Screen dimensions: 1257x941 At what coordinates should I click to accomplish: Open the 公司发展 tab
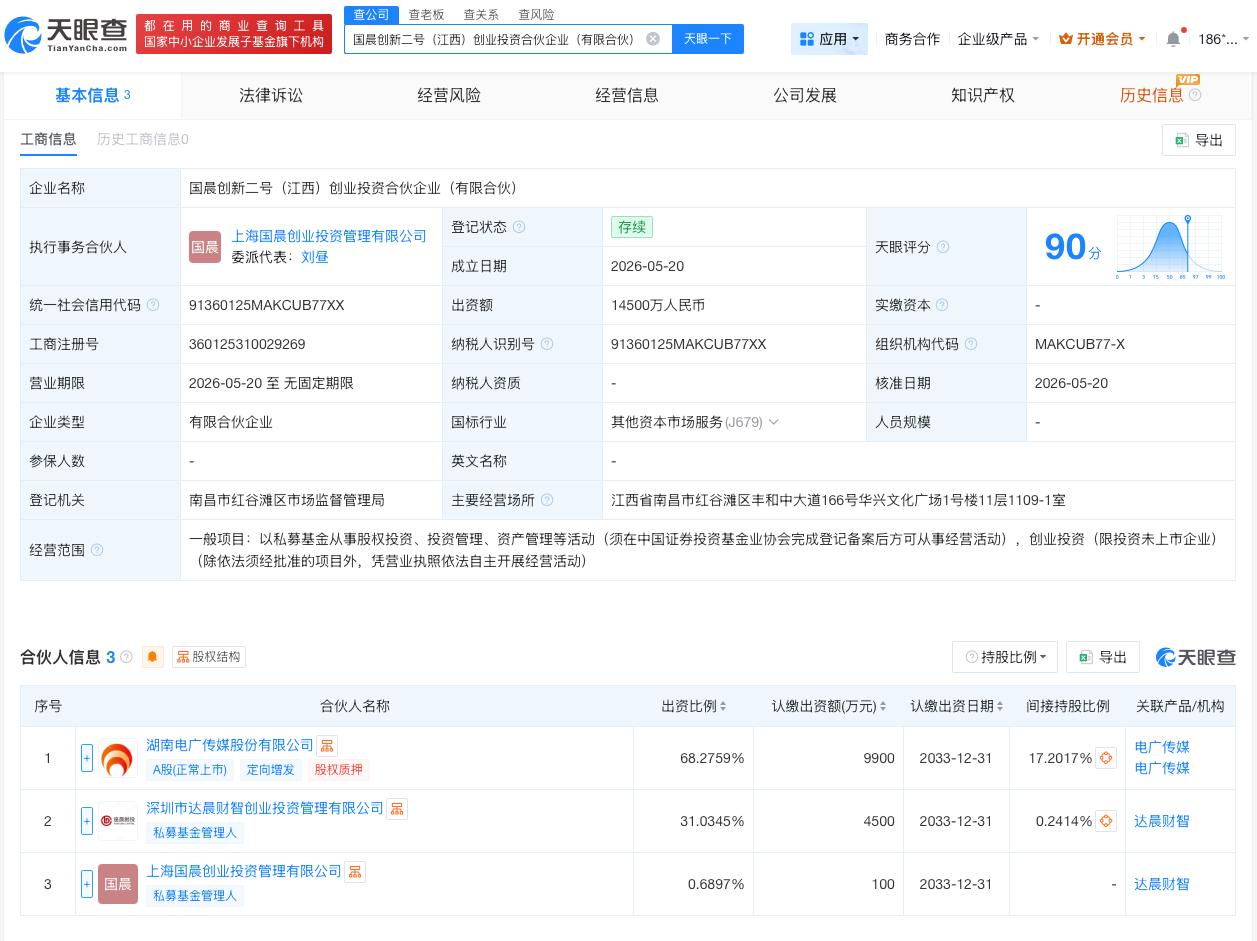(x=805, y=95)
